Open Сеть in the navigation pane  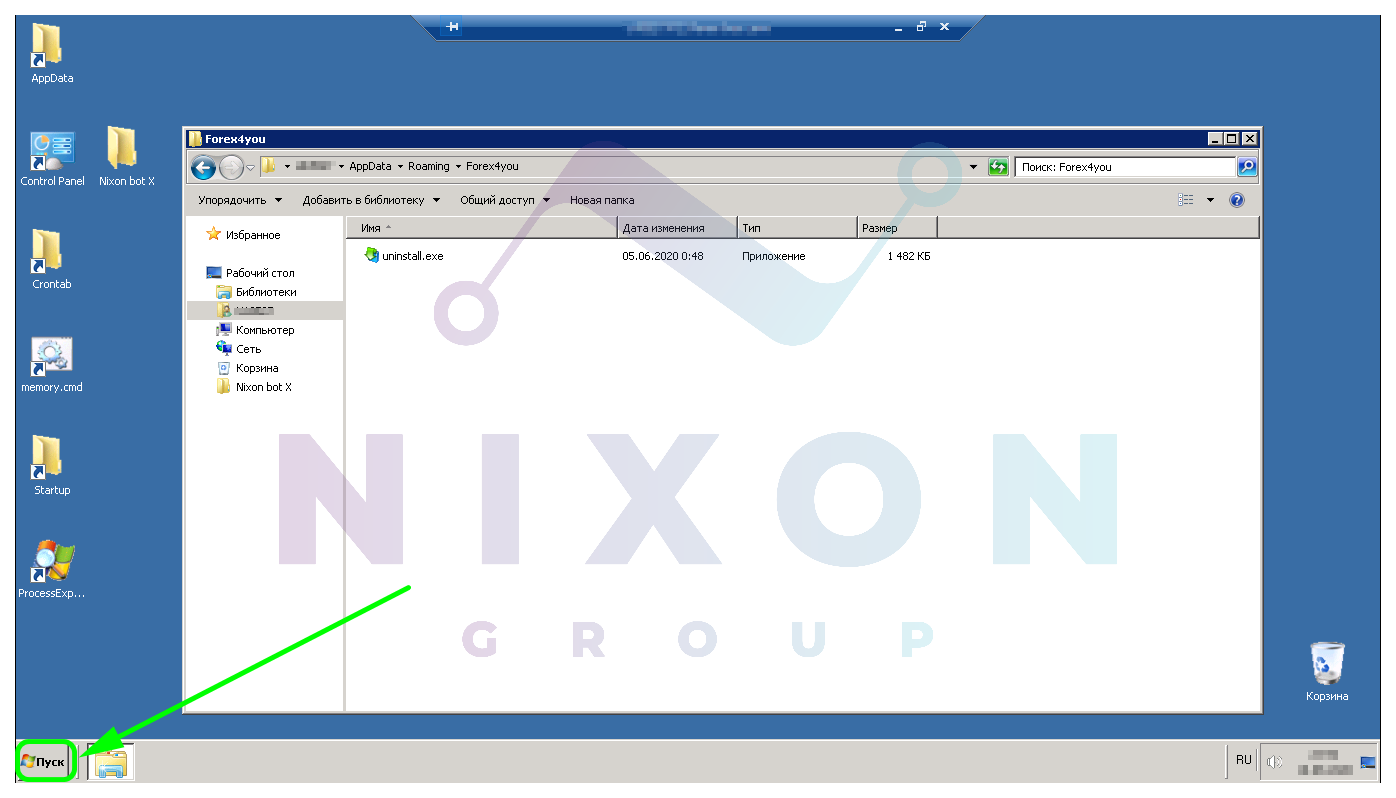point(239,349)
